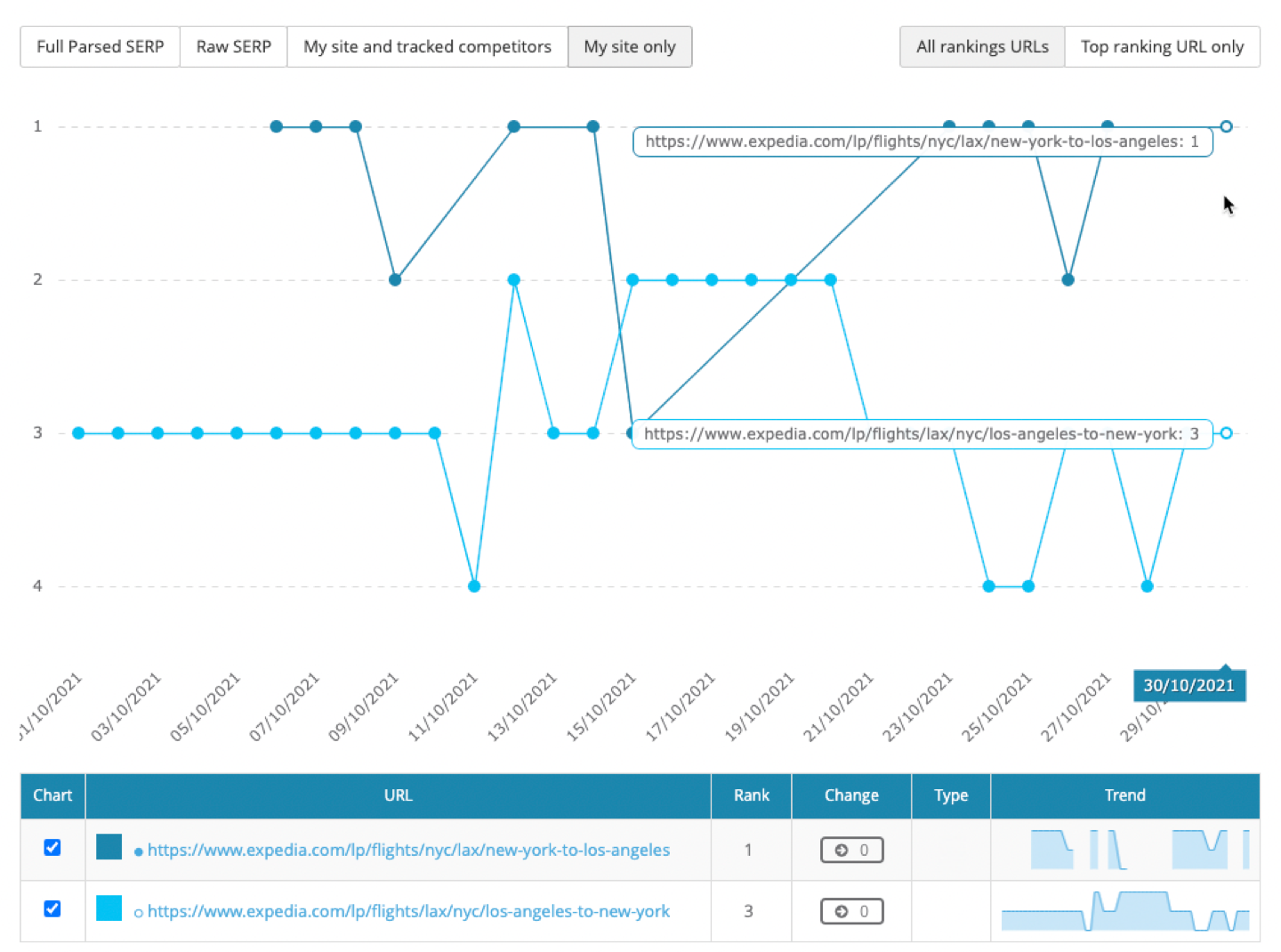Image resolution: width=1281 pixels, height=952 pixels.
Task: Uncheck chart checkbox for new-york-to-los-angeles URL
Action: tap(52, 847)
